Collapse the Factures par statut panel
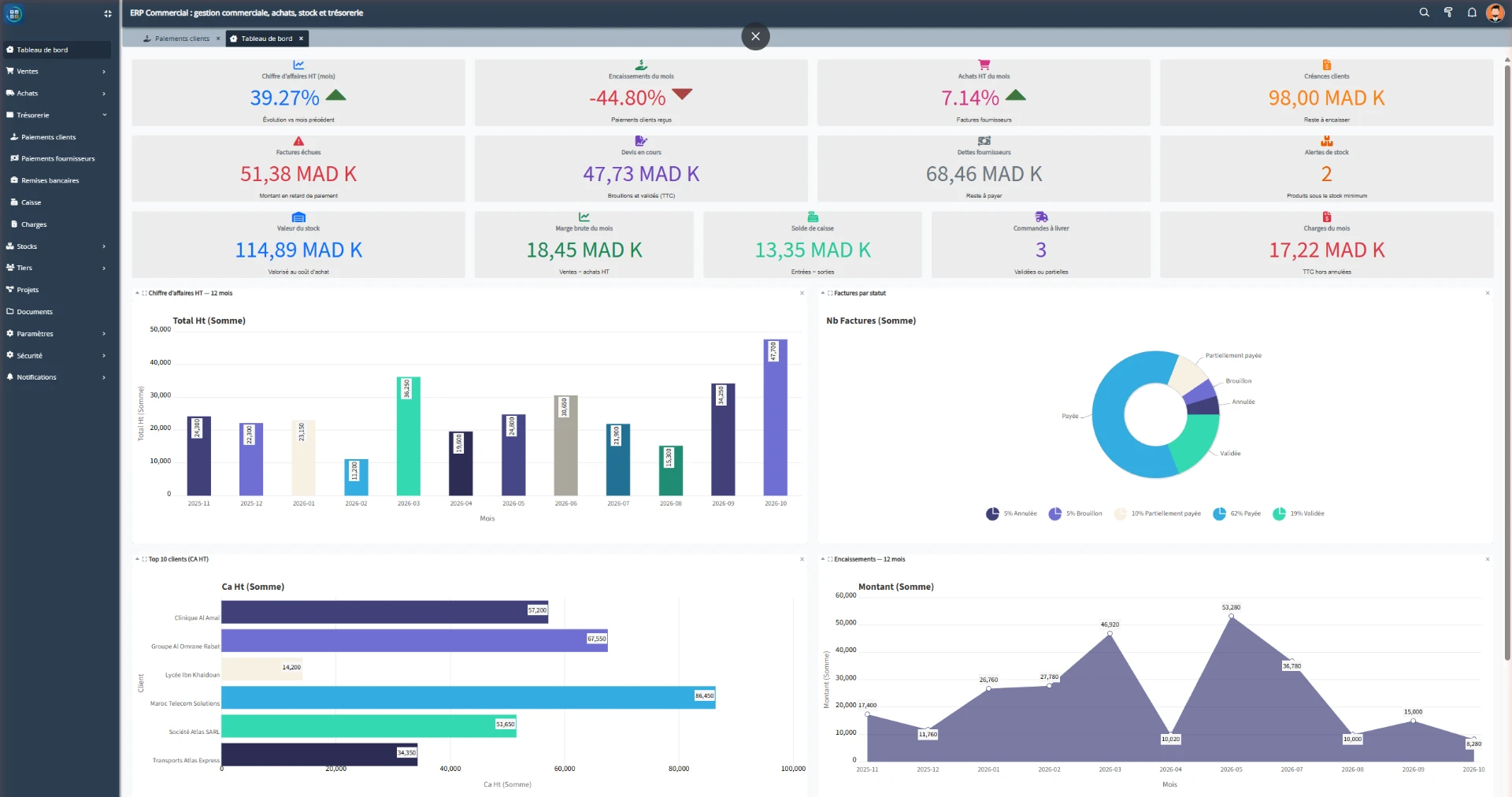The image size is (1512, 797). coord(823,294)
